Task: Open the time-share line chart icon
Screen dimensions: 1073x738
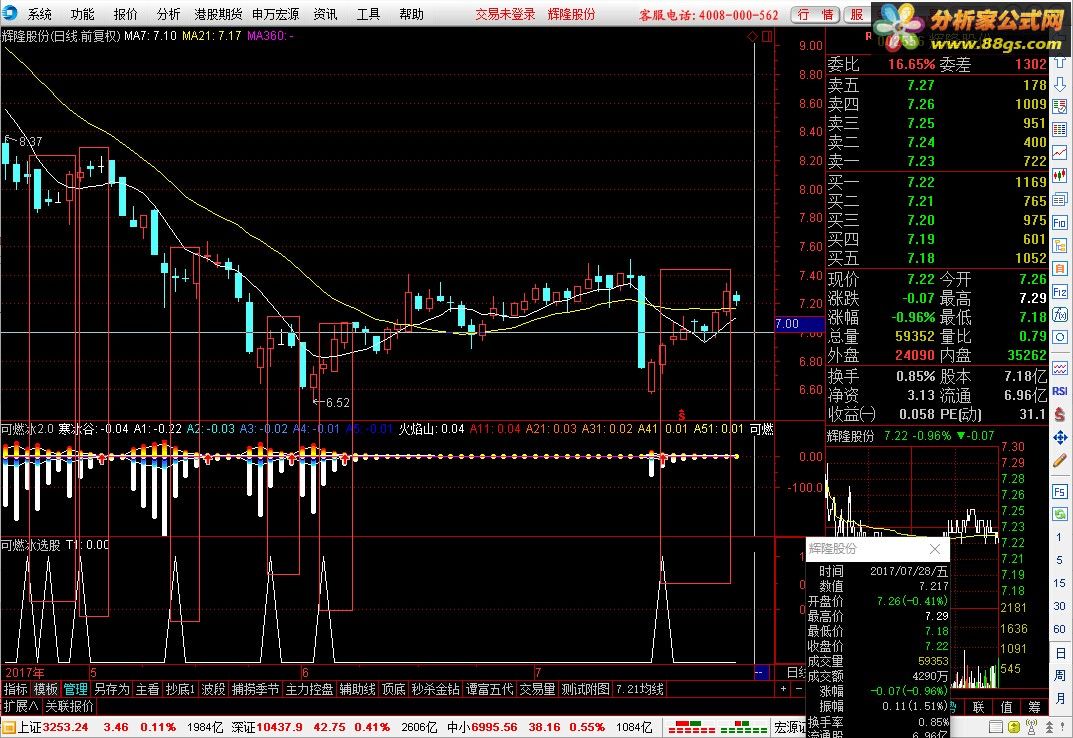Action: (x=1060, y=152)
